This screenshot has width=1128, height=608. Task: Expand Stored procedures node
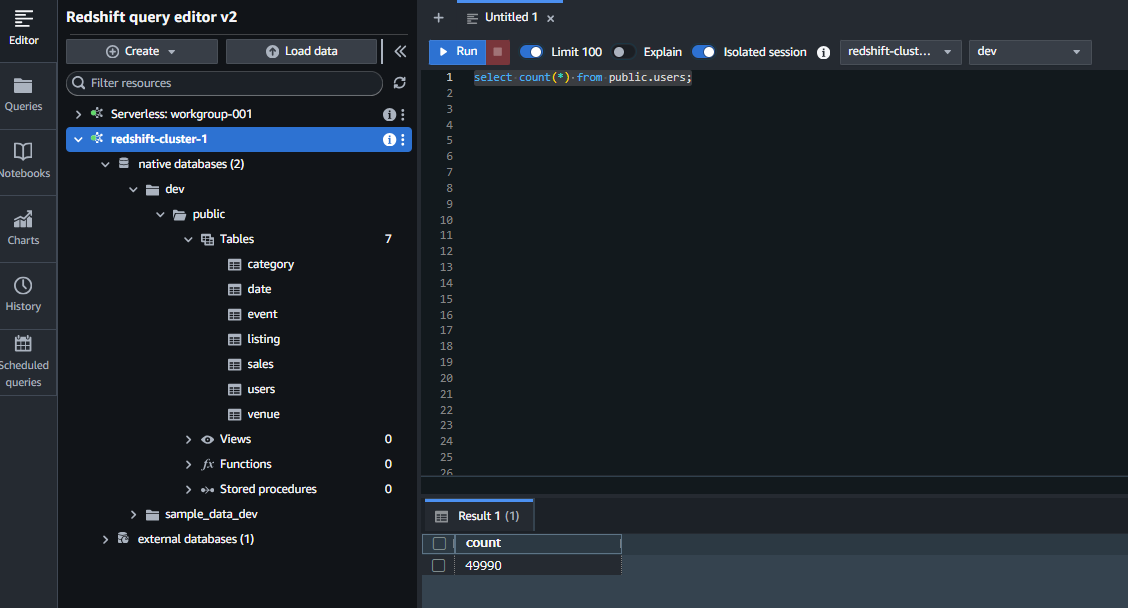coord(188,490)
